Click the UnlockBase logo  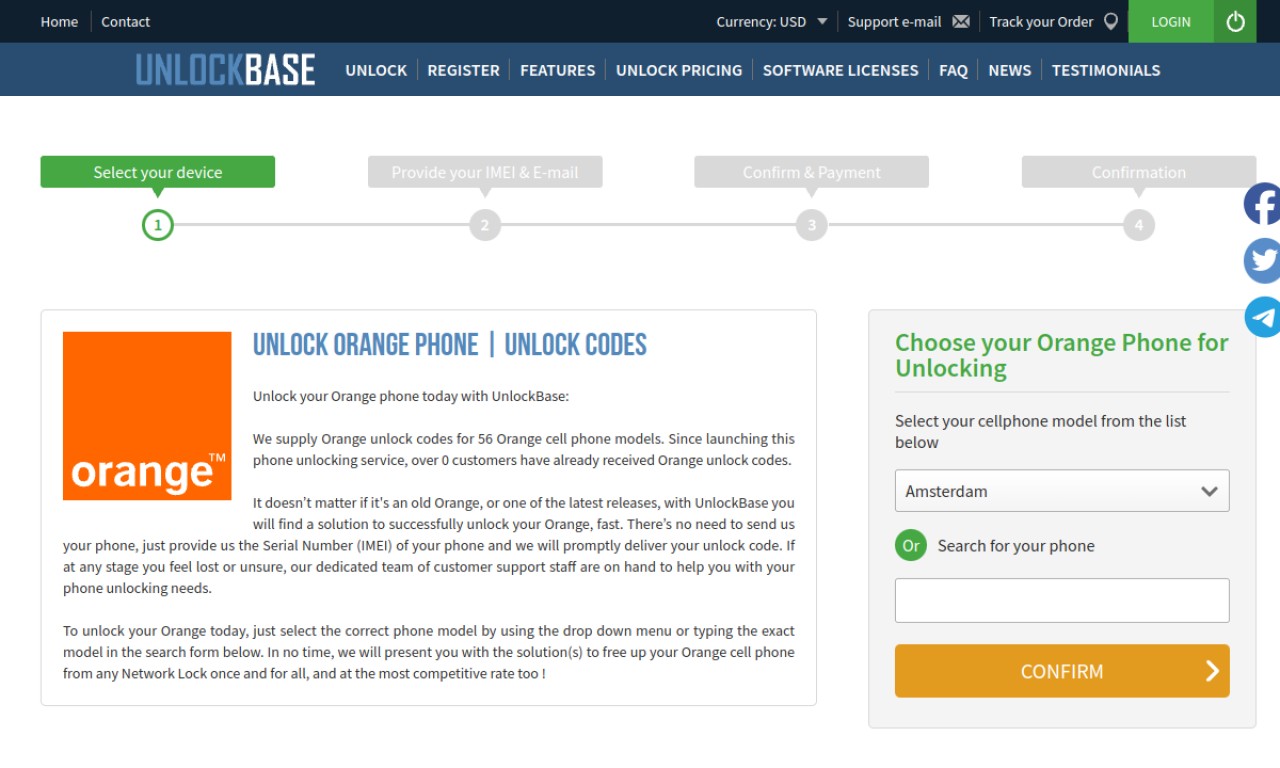point(225,70)
